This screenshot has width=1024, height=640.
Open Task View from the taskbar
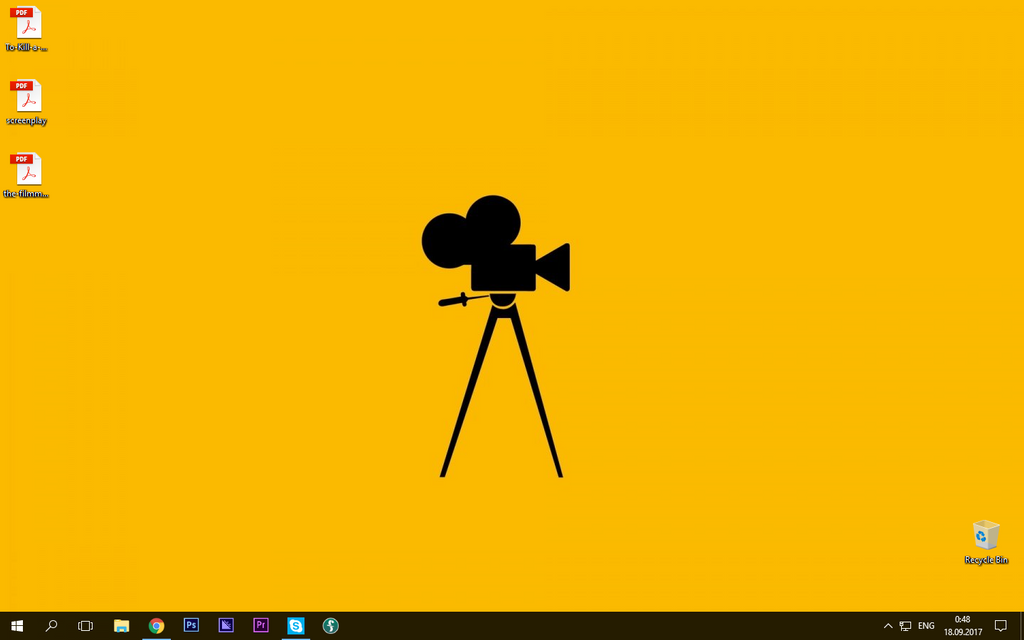coord(86,626)
